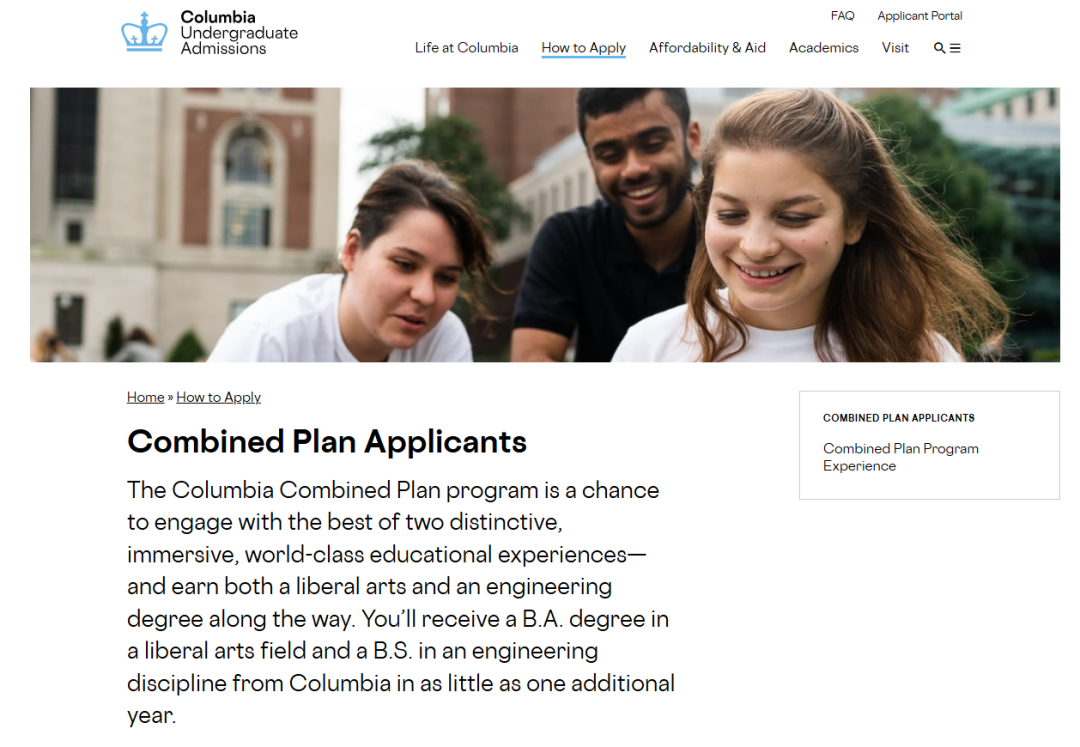Image resolution: width=1080 pixels, height=747 pixels.
Task: Click the Visit navigation item
Action: point(895,48)
